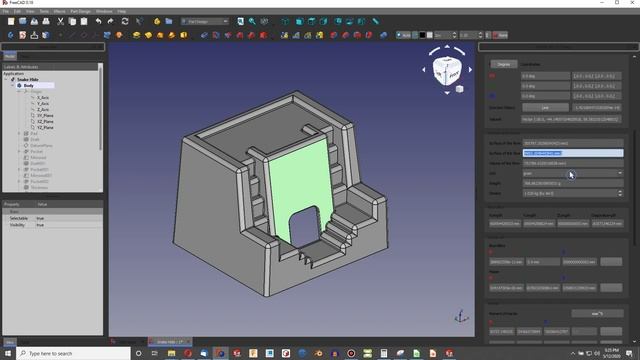The image size is (640, 360).
Task: Click the Open document toolbar icon
Action: coord(23,21)
